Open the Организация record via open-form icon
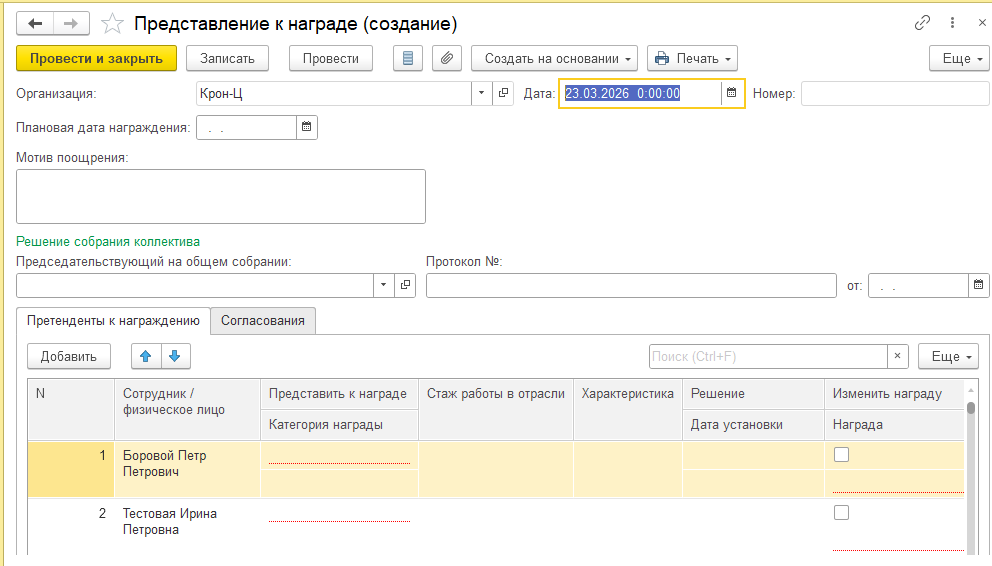The width and height of the screenshot is (992, 566). point(503,93)
